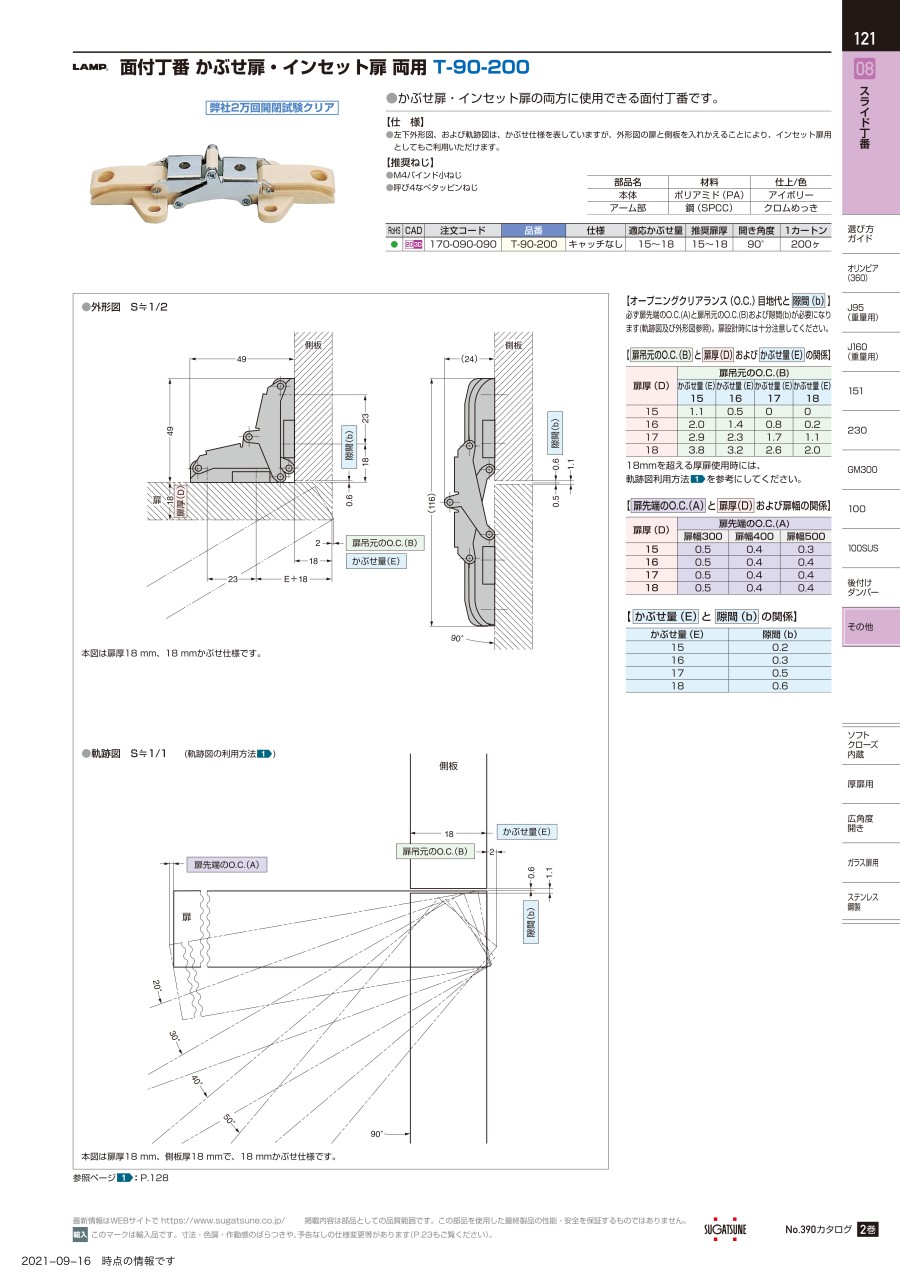Click the 弊社2万回開閉試験クリア badge
900x1272 pixels.
[271, 108]
